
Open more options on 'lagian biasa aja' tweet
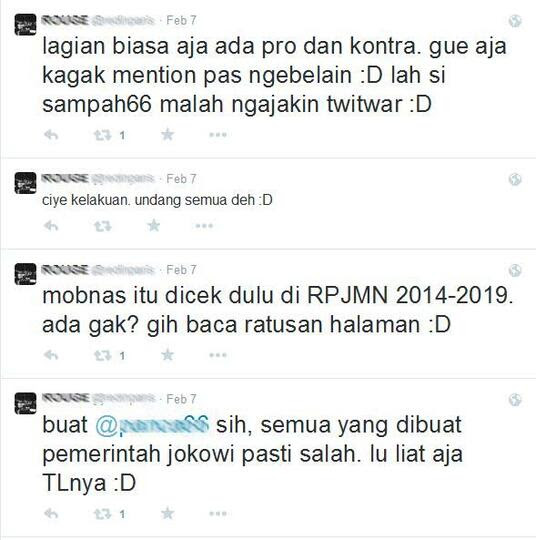click(x=218, y=135)
